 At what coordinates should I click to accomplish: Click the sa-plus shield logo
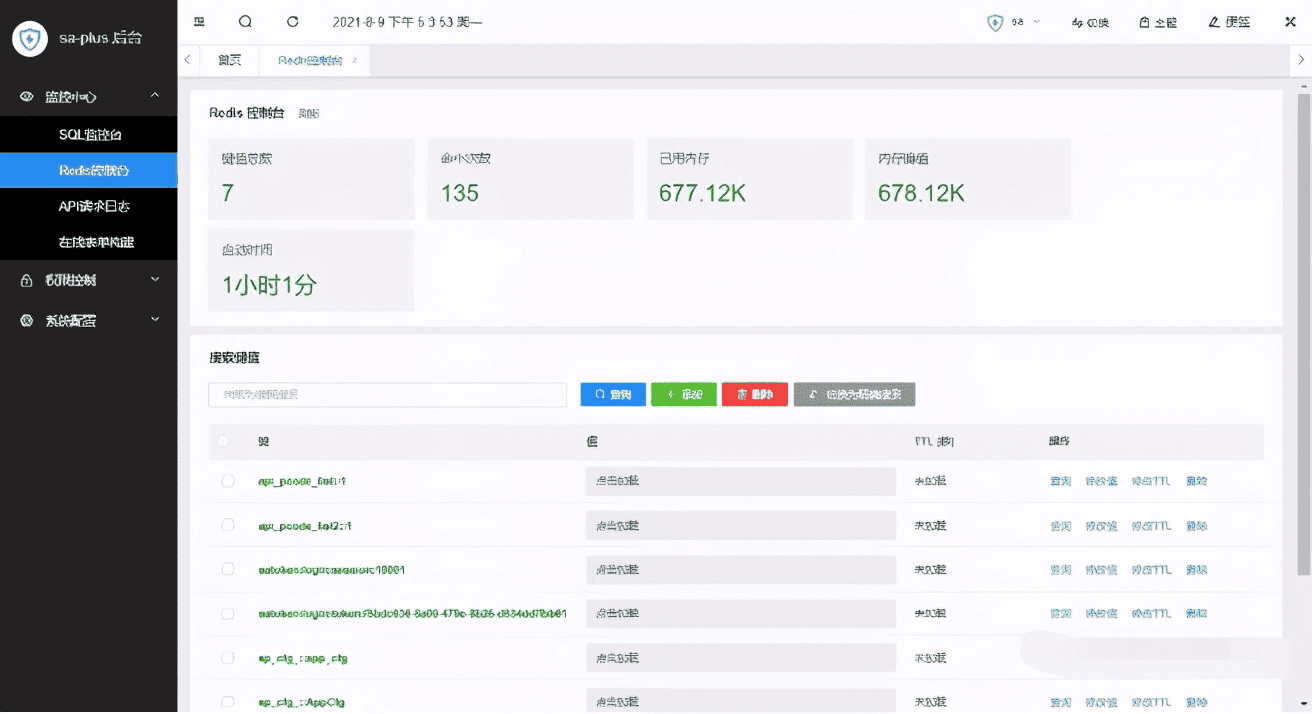click(30, 38)
